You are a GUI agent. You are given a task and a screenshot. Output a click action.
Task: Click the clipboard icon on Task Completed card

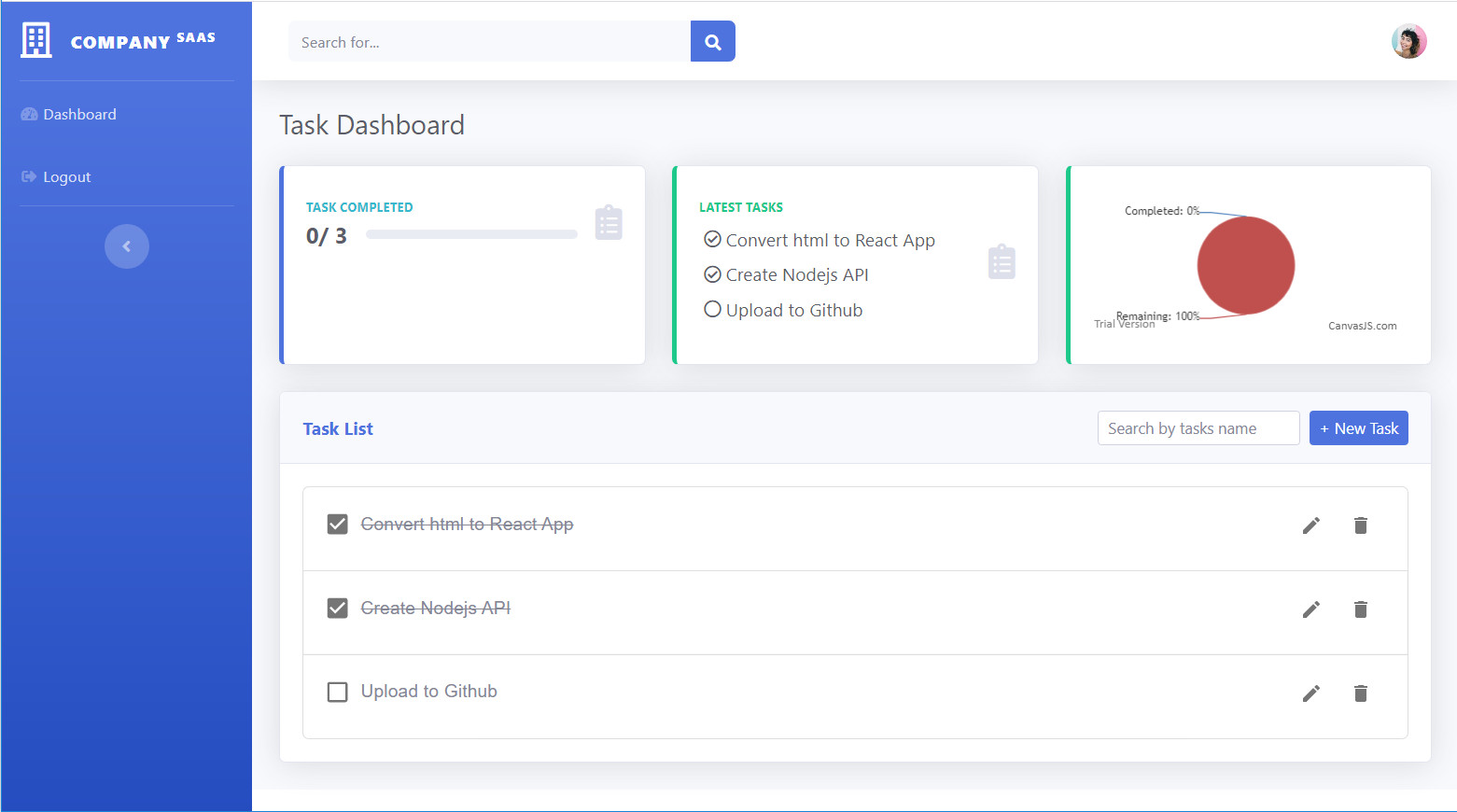609,222
